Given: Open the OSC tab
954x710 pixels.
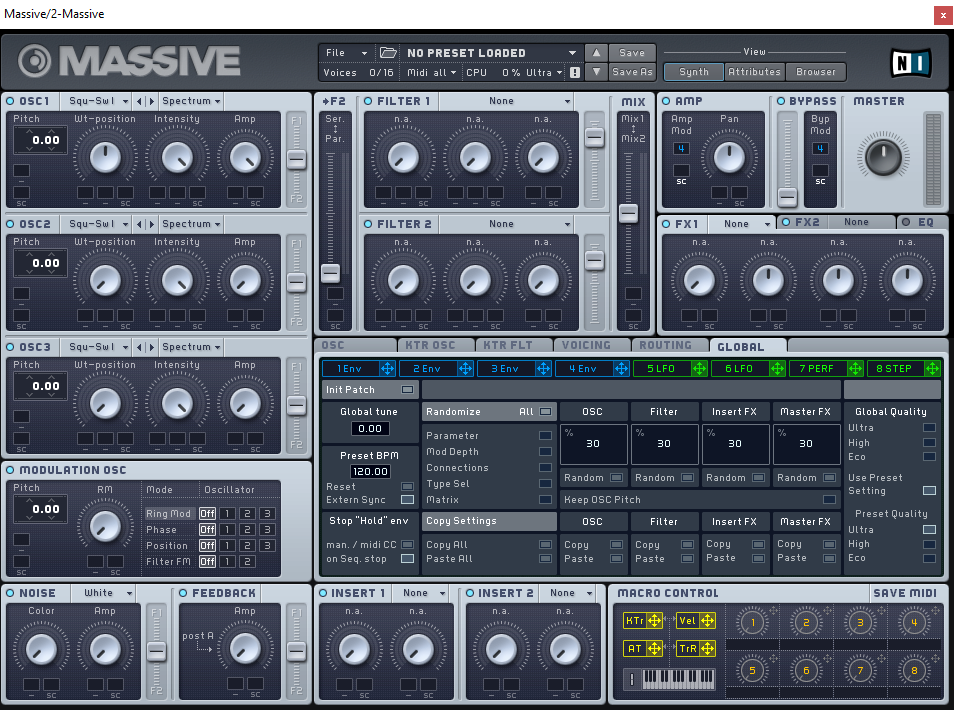Looking at the screenshot, I should (355, 345).
